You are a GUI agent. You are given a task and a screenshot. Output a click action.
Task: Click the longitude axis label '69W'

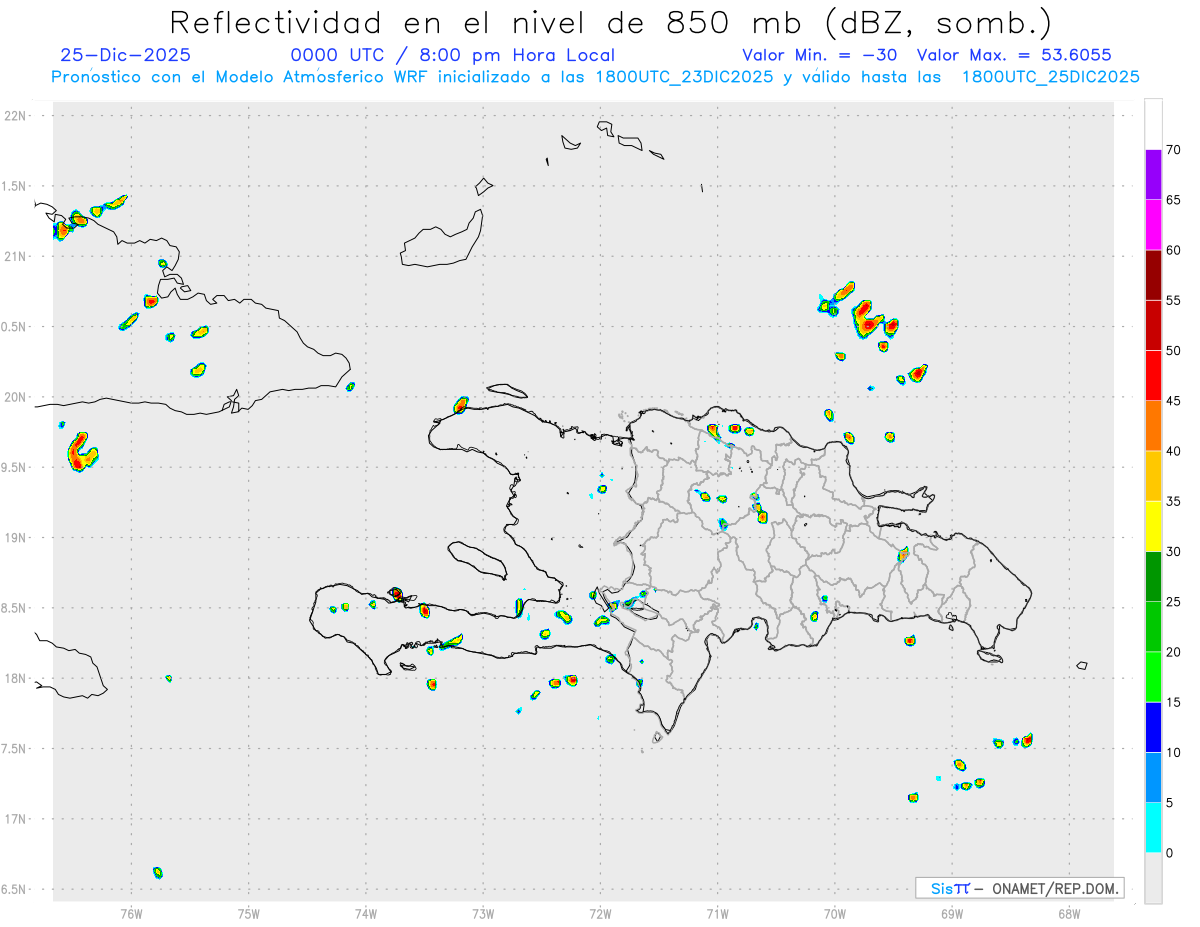click(952, 914)
